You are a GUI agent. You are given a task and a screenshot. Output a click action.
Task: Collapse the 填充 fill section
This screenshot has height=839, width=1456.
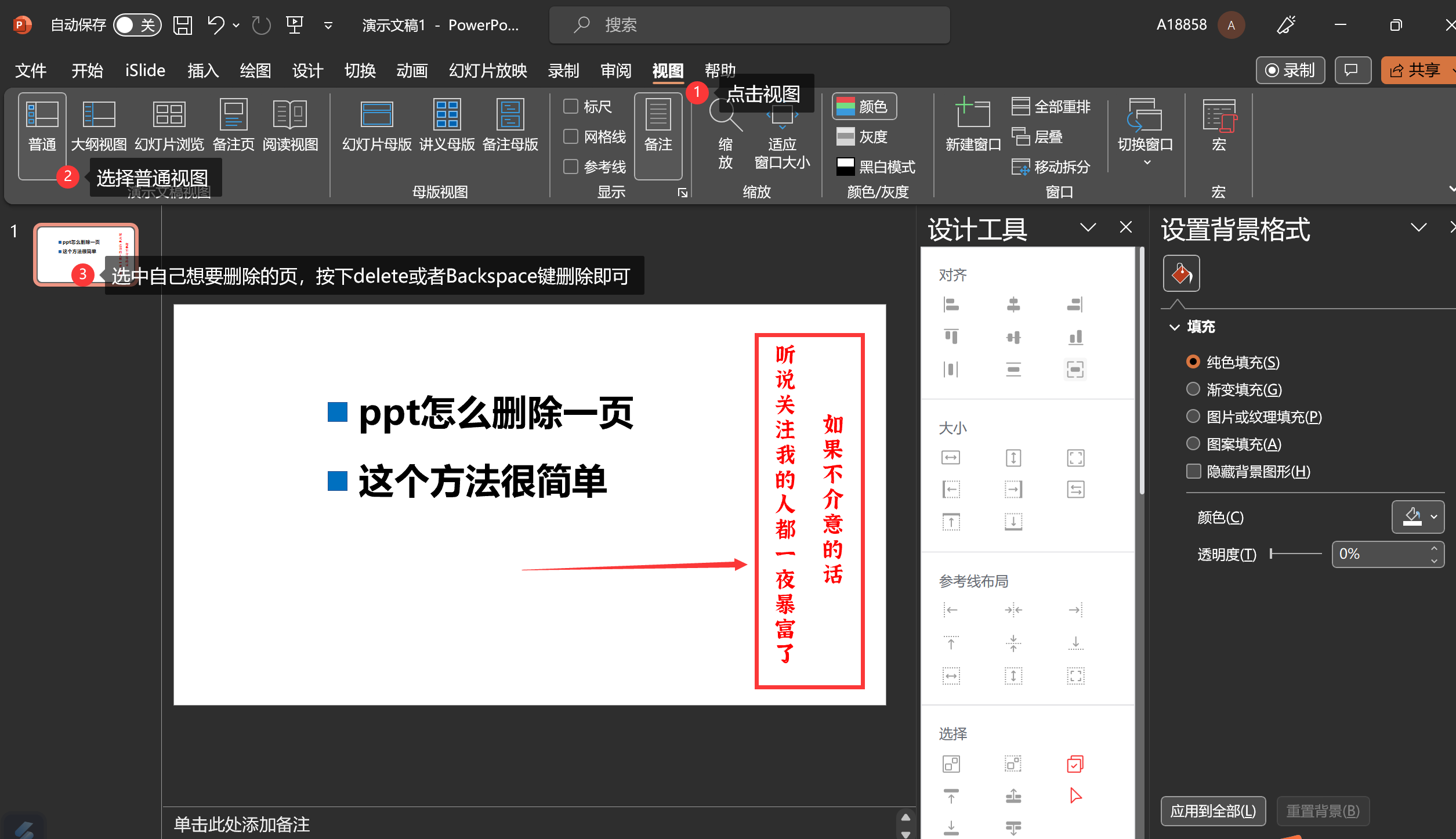point(1175,327)
